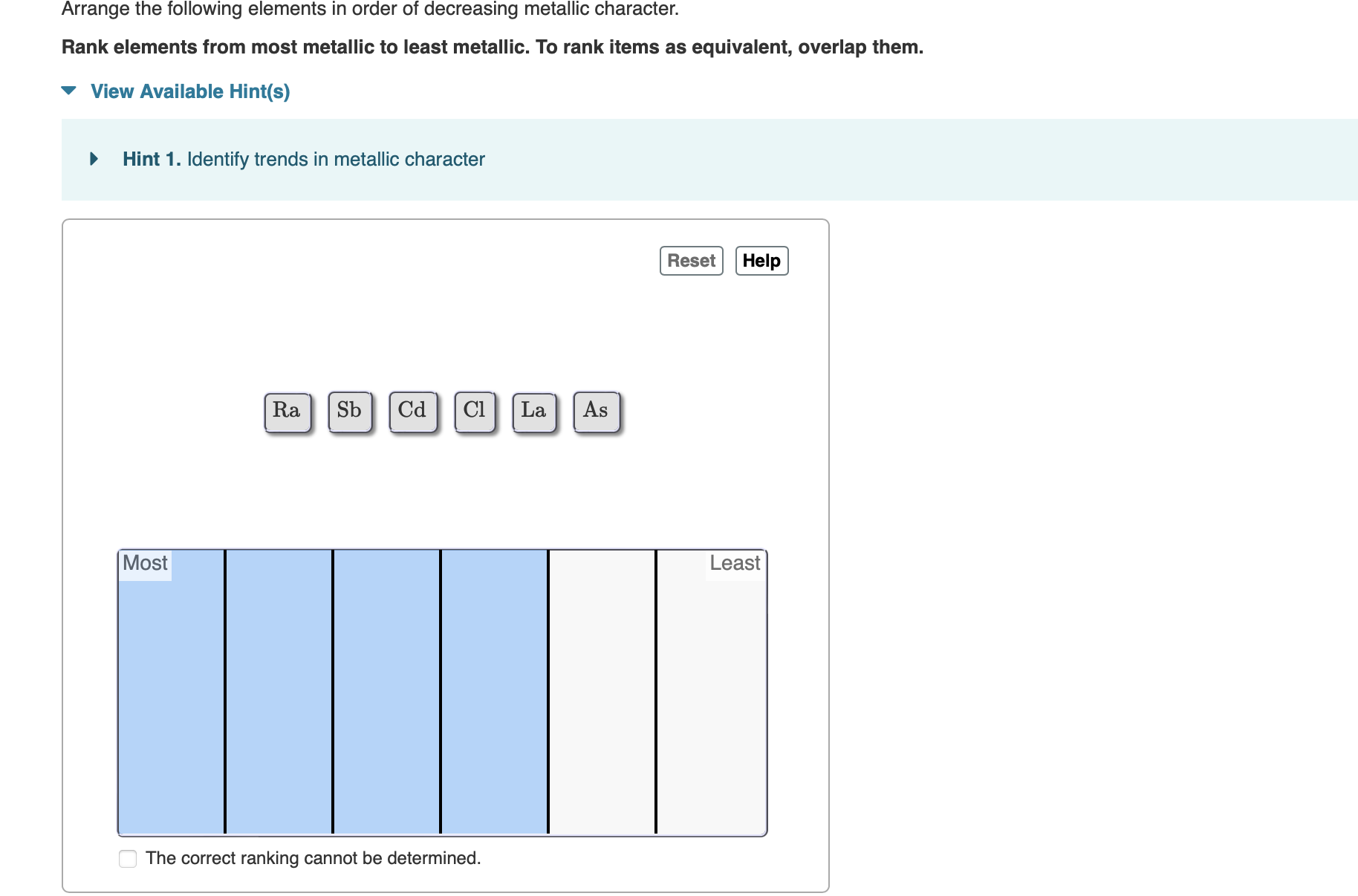This screenshot has width=1358, height=896.
Task: Open the View Available Hint(s) link
Action: click(x=189, y=91)
